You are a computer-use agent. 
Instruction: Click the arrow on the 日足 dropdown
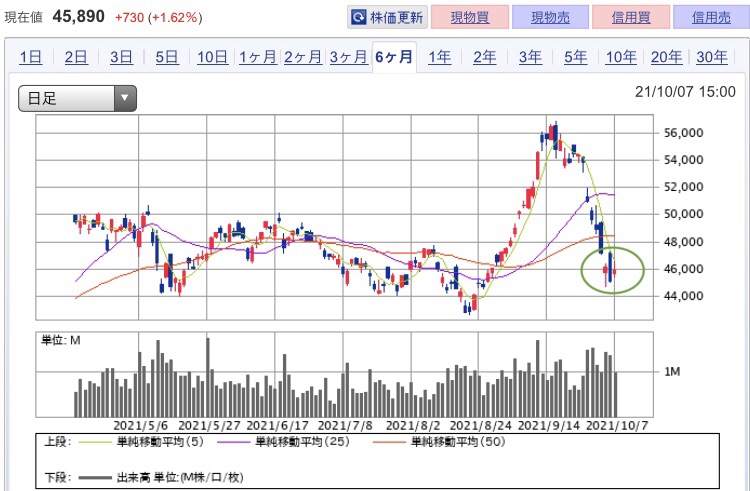point(125,98)
